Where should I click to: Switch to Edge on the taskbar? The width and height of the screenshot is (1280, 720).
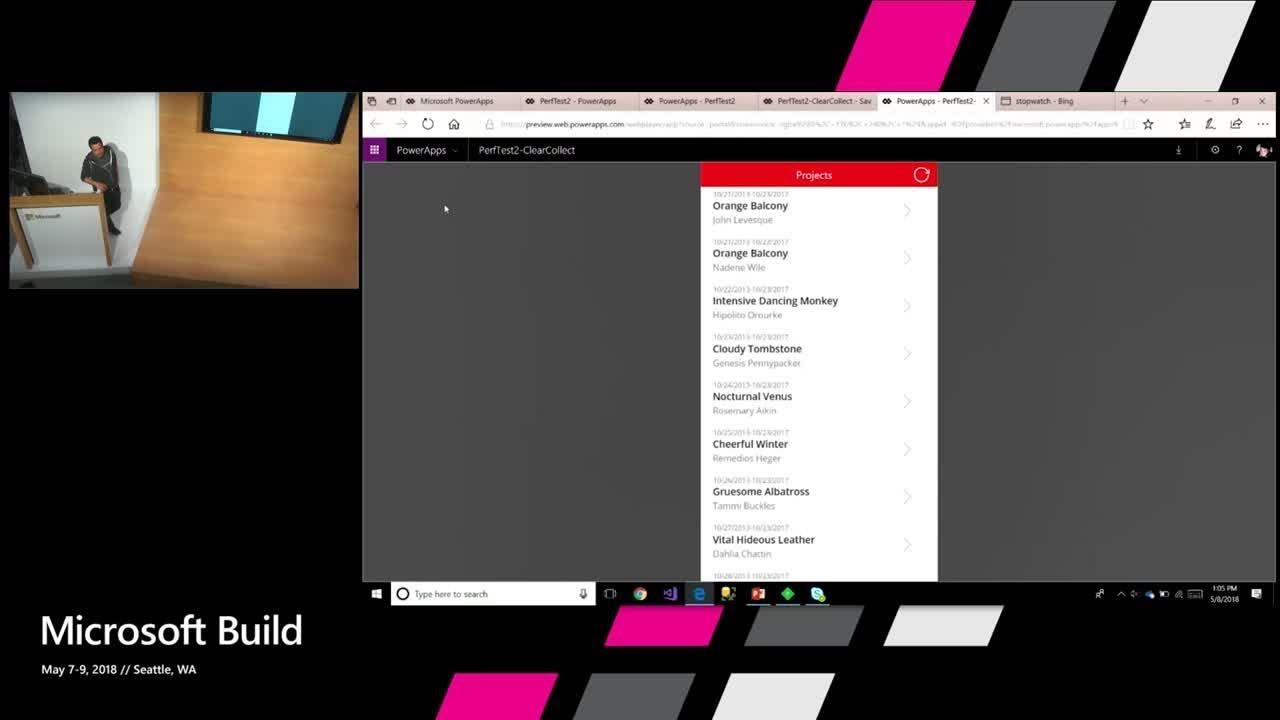[699, 594]
